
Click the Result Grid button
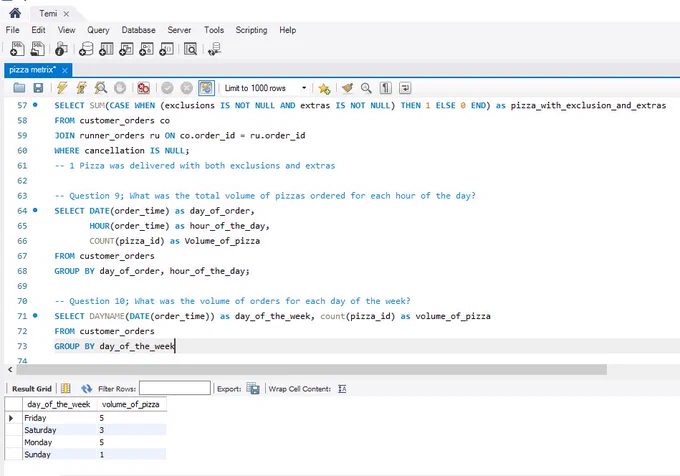(32, 389)
